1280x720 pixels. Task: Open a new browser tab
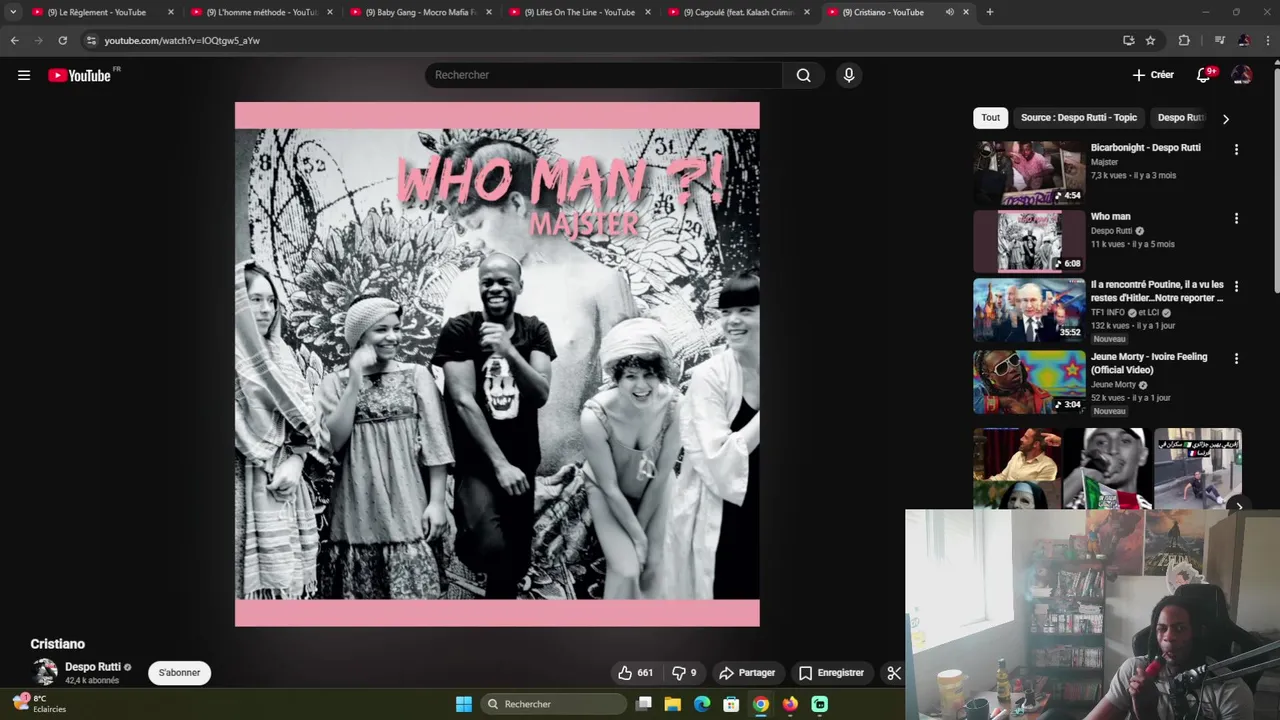click(990, 12)
